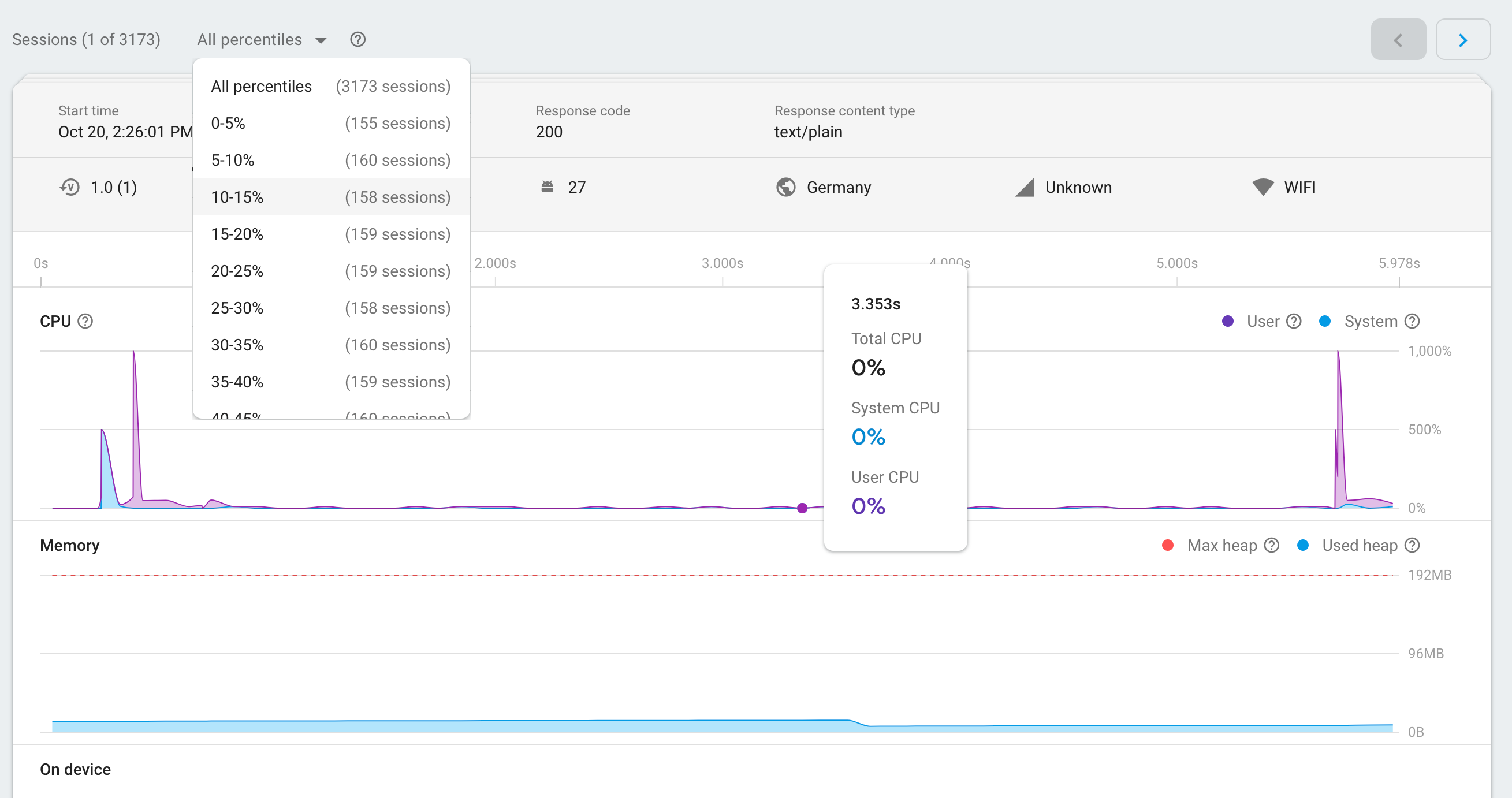Click the User CPU 0% value in tooltip
This screenshot has width=1512, height=798.
[868, 506]
